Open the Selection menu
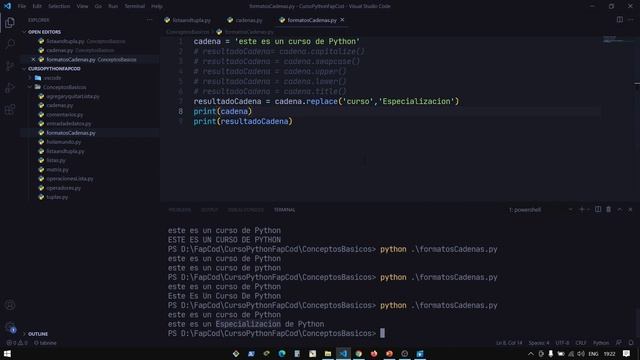The image size is (640, 360). click(x=59, y=6)
